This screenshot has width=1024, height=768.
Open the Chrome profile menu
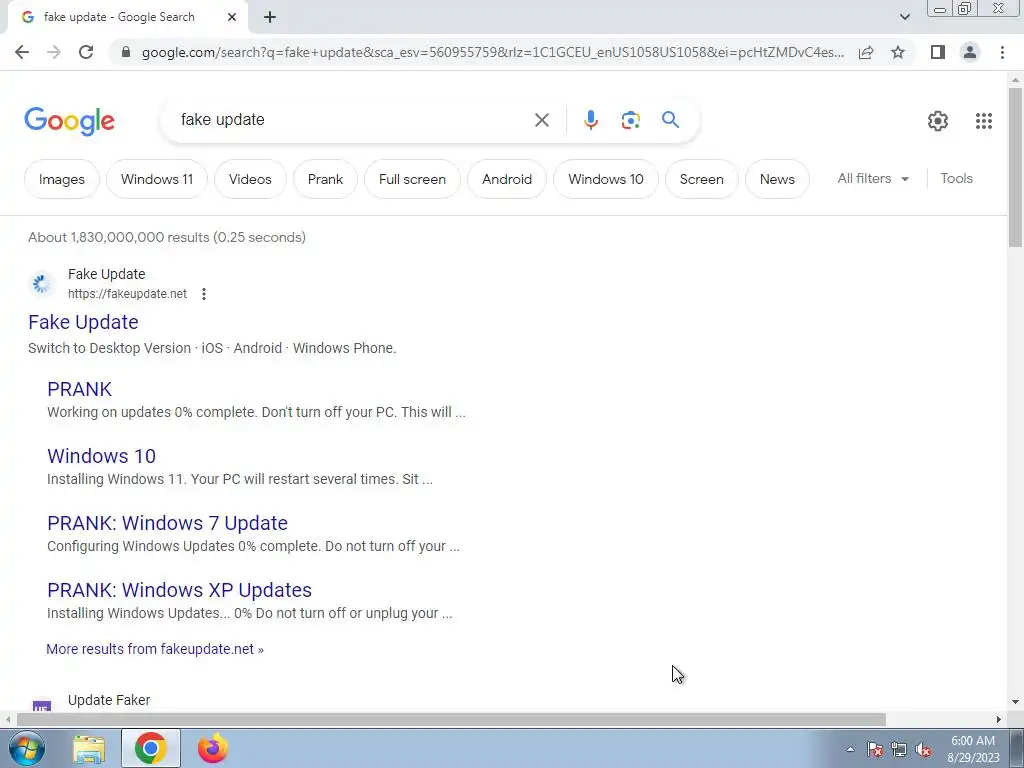click(970, 52)
